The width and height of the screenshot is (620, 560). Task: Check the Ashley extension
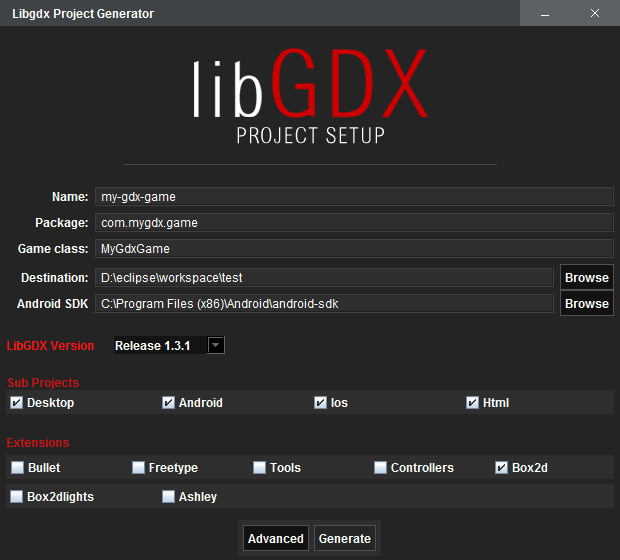168,496
